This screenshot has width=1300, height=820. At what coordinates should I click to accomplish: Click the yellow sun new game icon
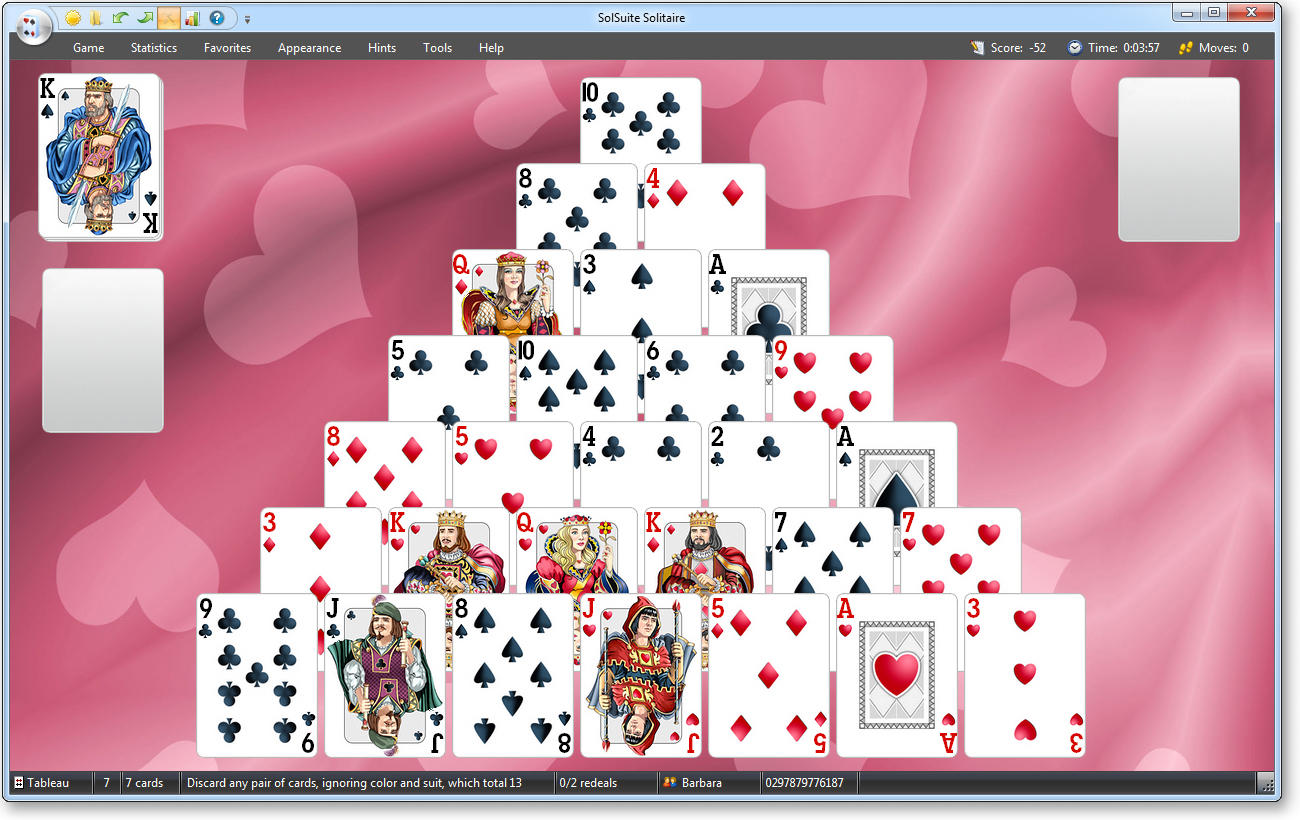[73, 18]
